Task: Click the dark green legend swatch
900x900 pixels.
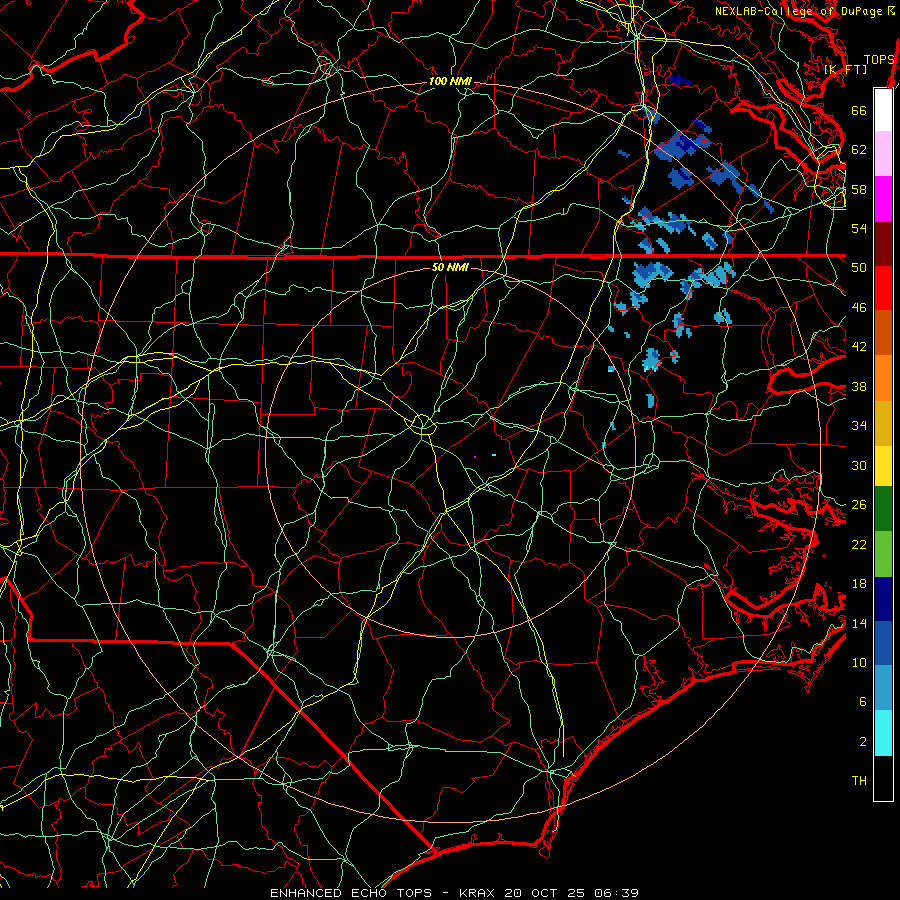Action: coord(883,509)
